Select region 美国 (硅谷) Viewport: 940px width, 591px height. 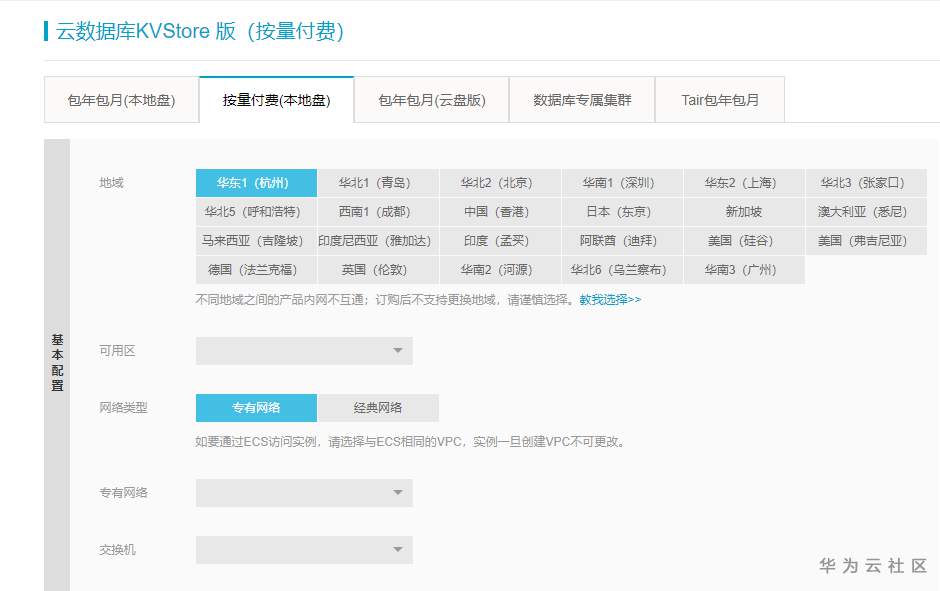744,240
